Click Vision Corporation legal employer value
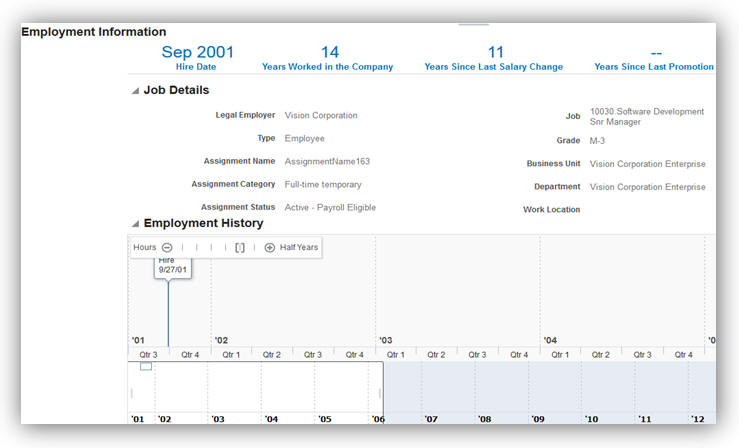The height and width of the screenshot is (448, 739). click(321, 115)
